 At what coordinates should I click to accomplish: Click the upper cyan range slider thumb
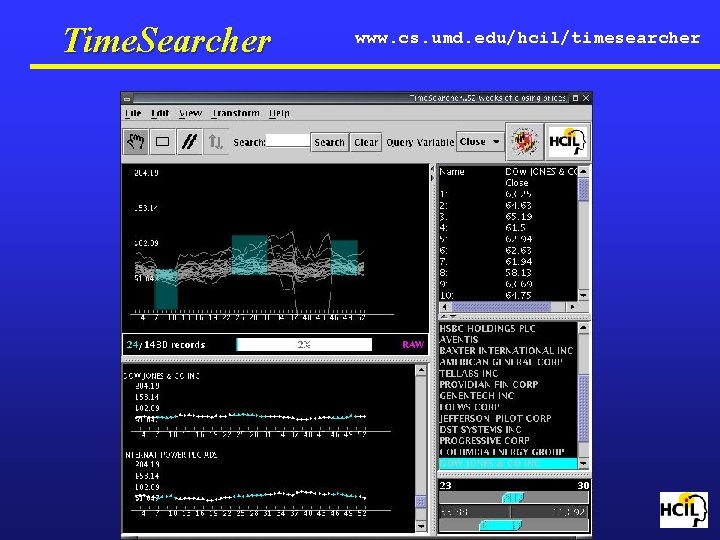point(513,497)
